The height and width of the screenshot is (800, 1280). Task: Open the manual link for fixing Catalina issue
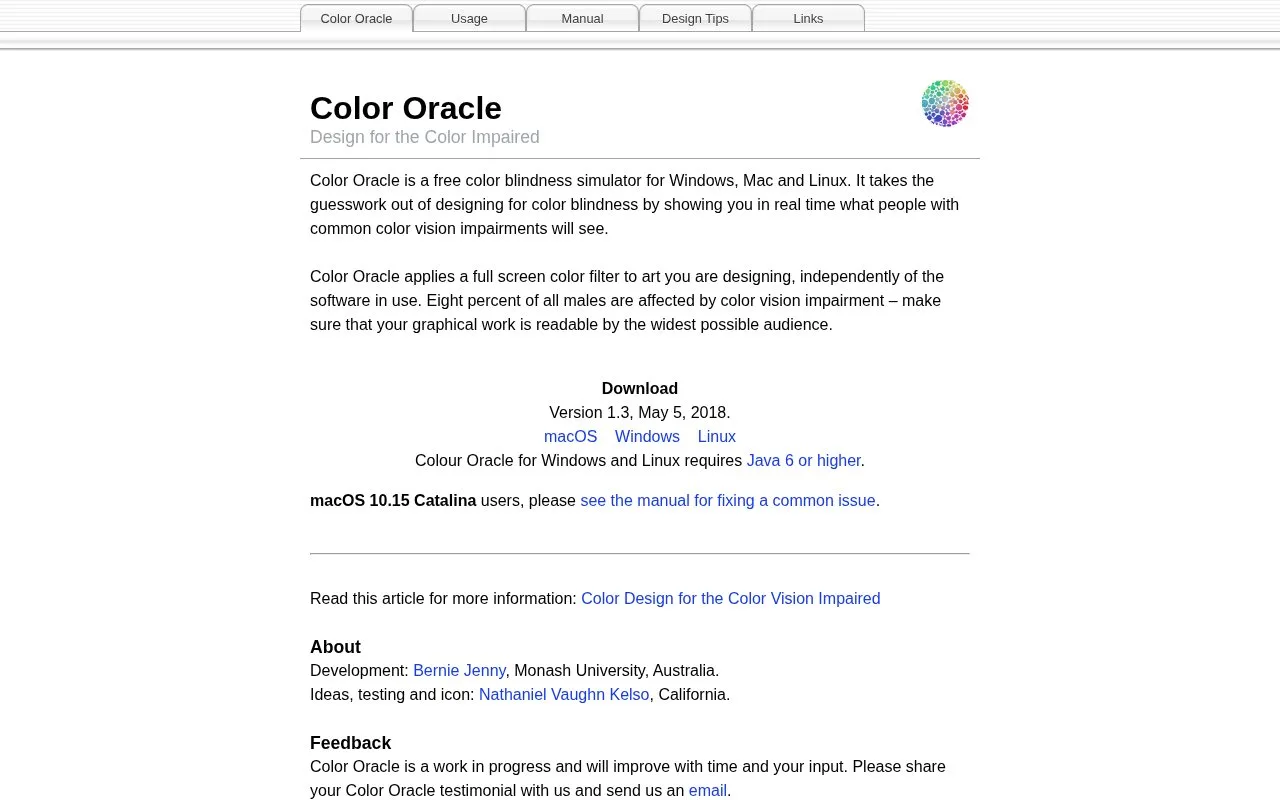728,500
